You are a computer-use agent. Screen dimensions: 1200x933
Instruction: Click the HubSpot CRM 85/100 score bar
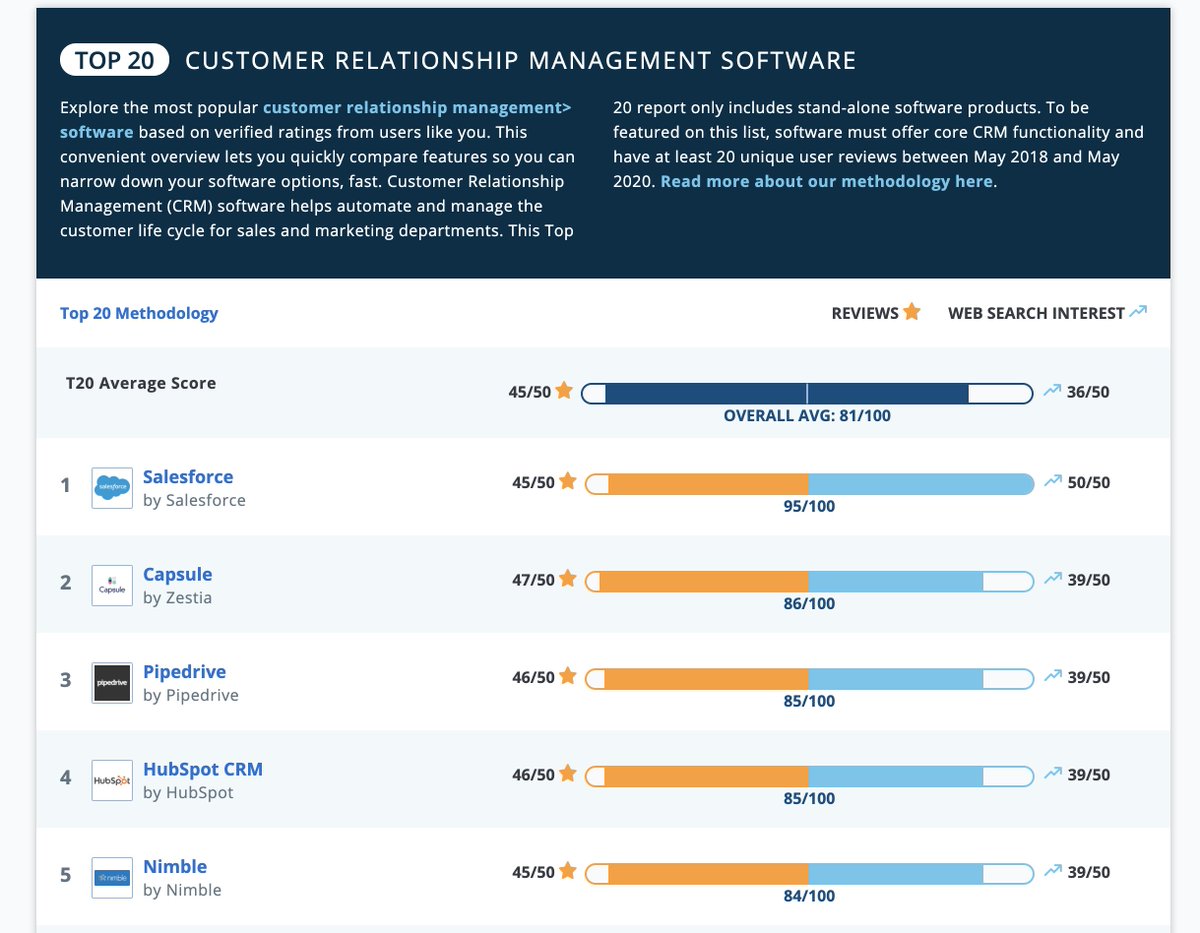coord(809,776)
